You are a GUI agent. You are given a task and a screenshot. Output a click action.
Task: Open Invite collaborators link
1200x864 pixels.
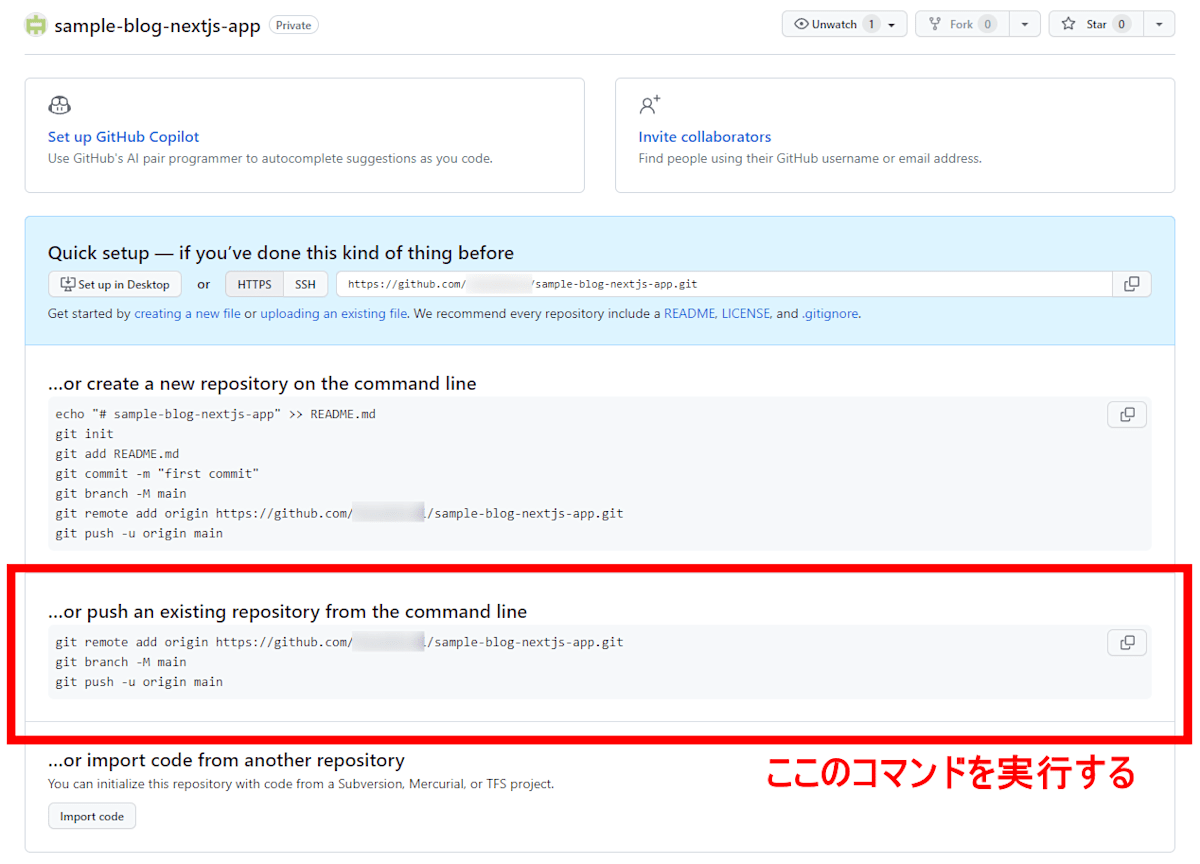[705, 137]
